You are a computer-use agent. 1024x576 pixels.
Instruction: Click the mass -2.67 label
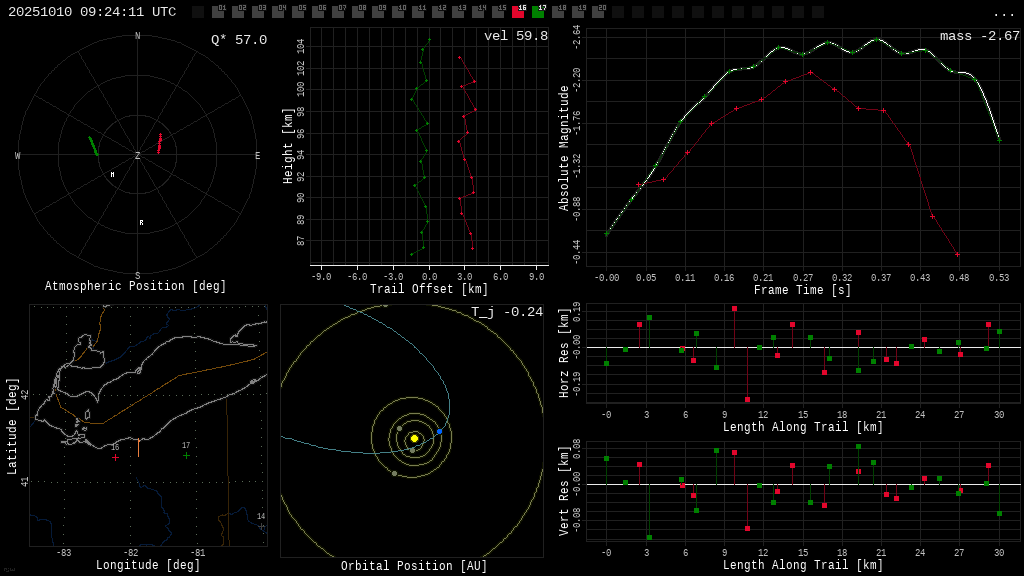click(x=979, y=37)
